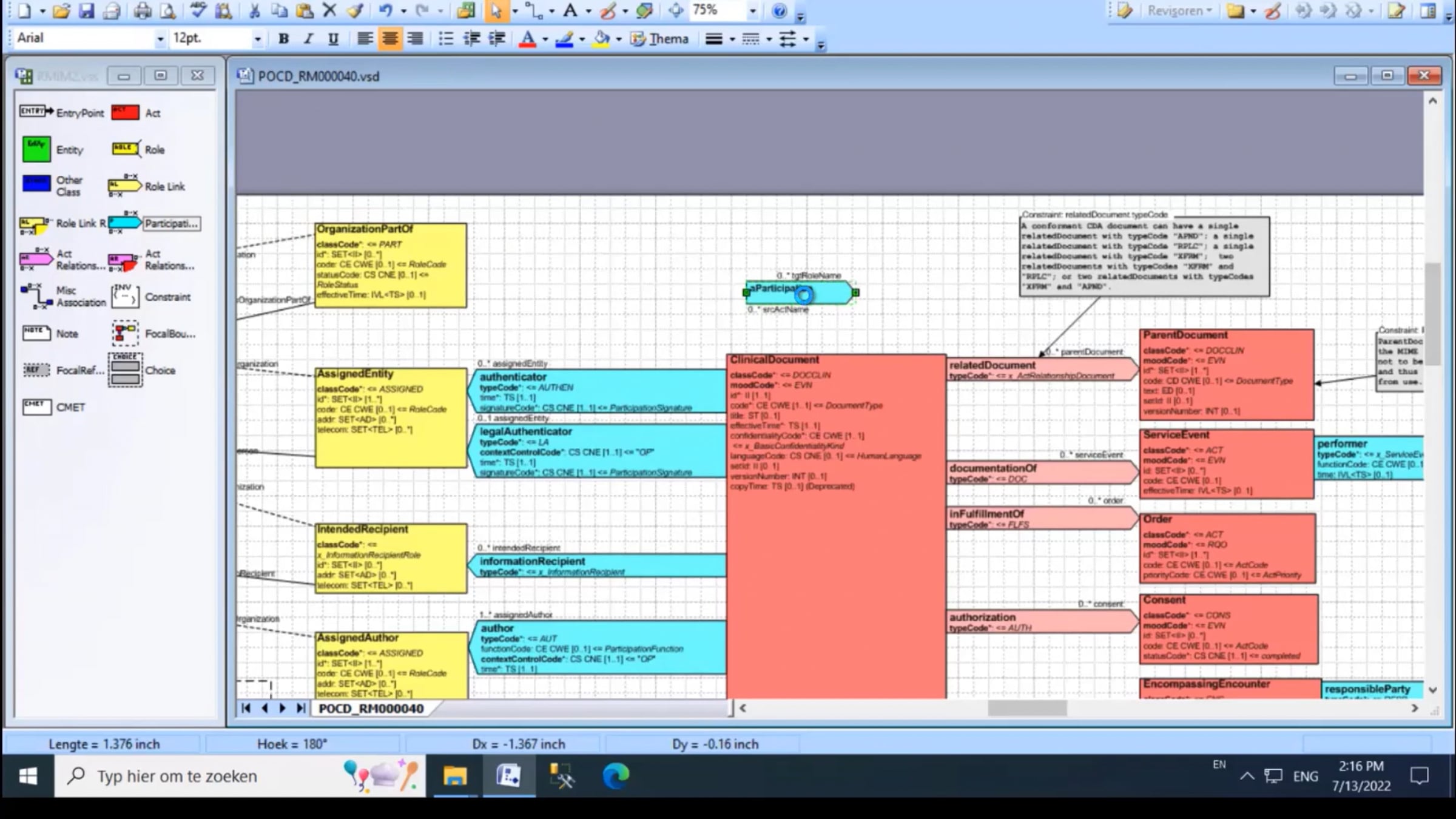Select the POCD_RM000040 page tab
Screen dimensions: 1456x819
[x=371, y=709]
